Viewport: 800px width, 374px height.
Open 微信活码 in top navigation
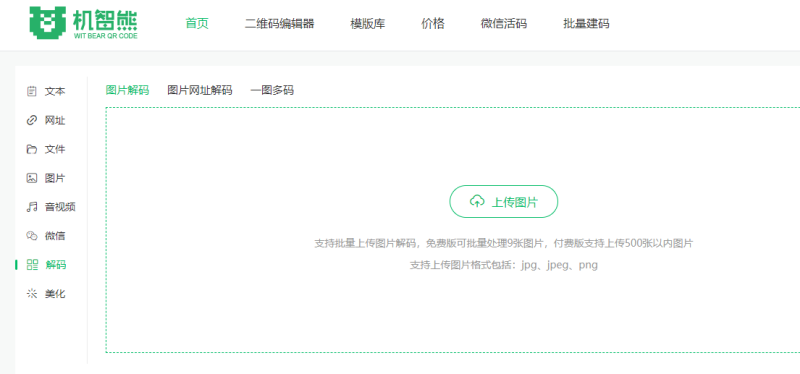point(504,23)
